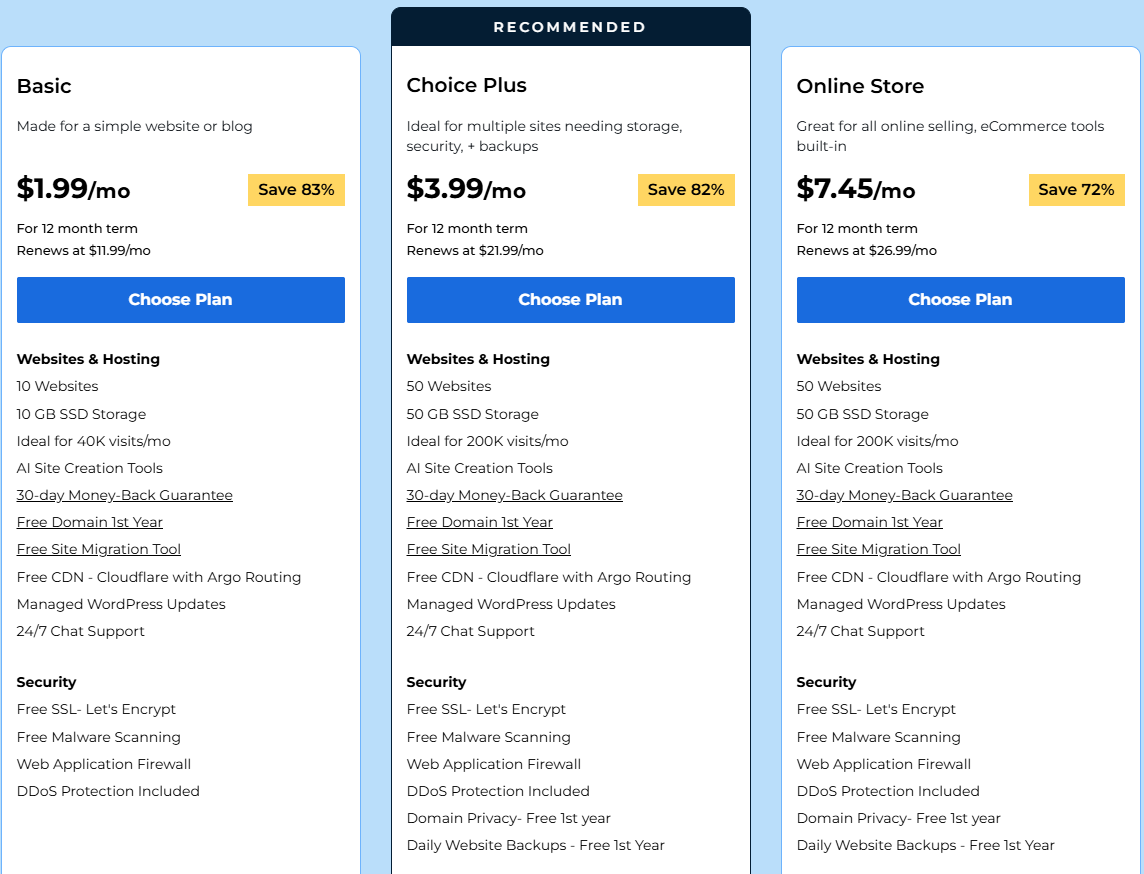Image resolution: width=1144 pixels, height=874 pixels.
Task: Click the Save 72% badge
Action: 1076,190
